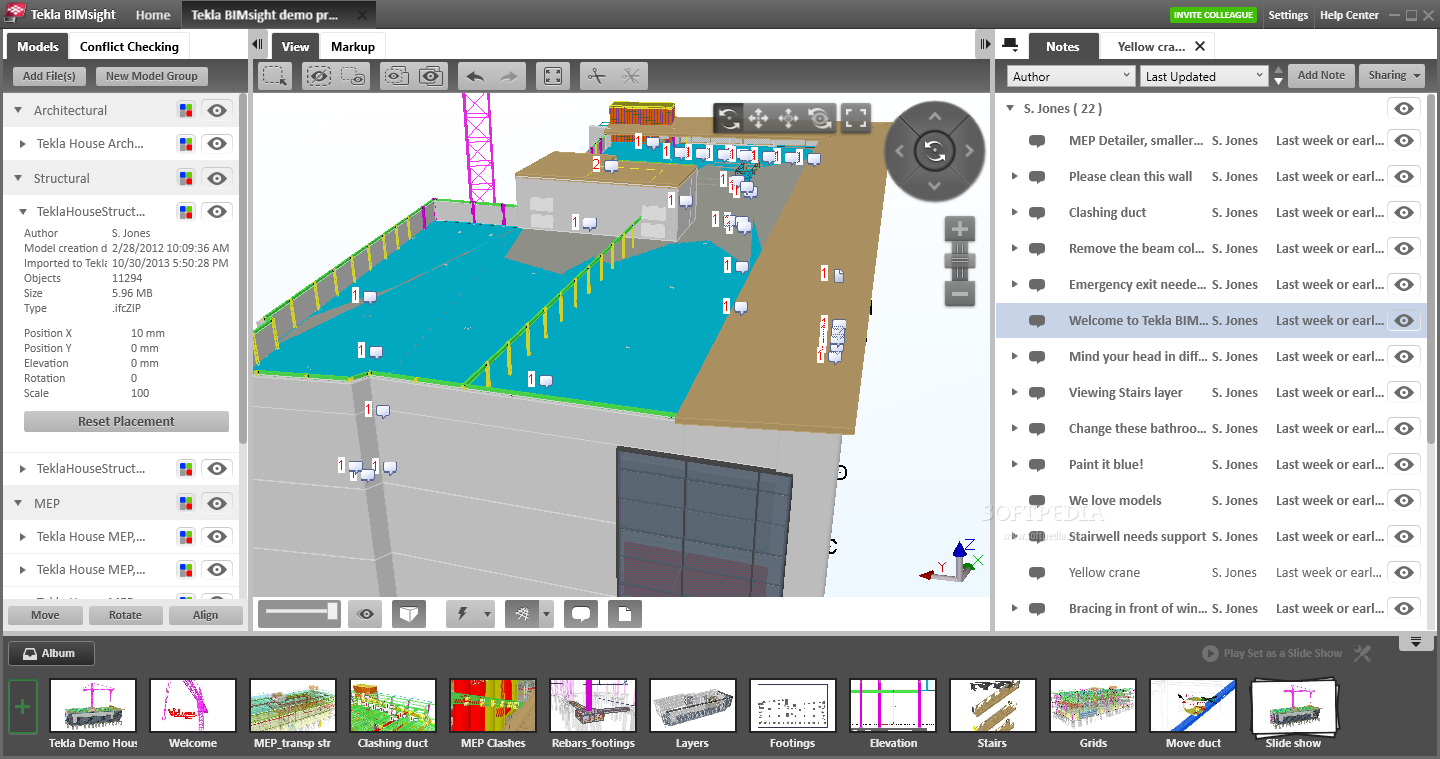Click the fit-to-view icon in the toolbar
The height and width of the screenshot is (759, 1440).
(x=552, y=76)
